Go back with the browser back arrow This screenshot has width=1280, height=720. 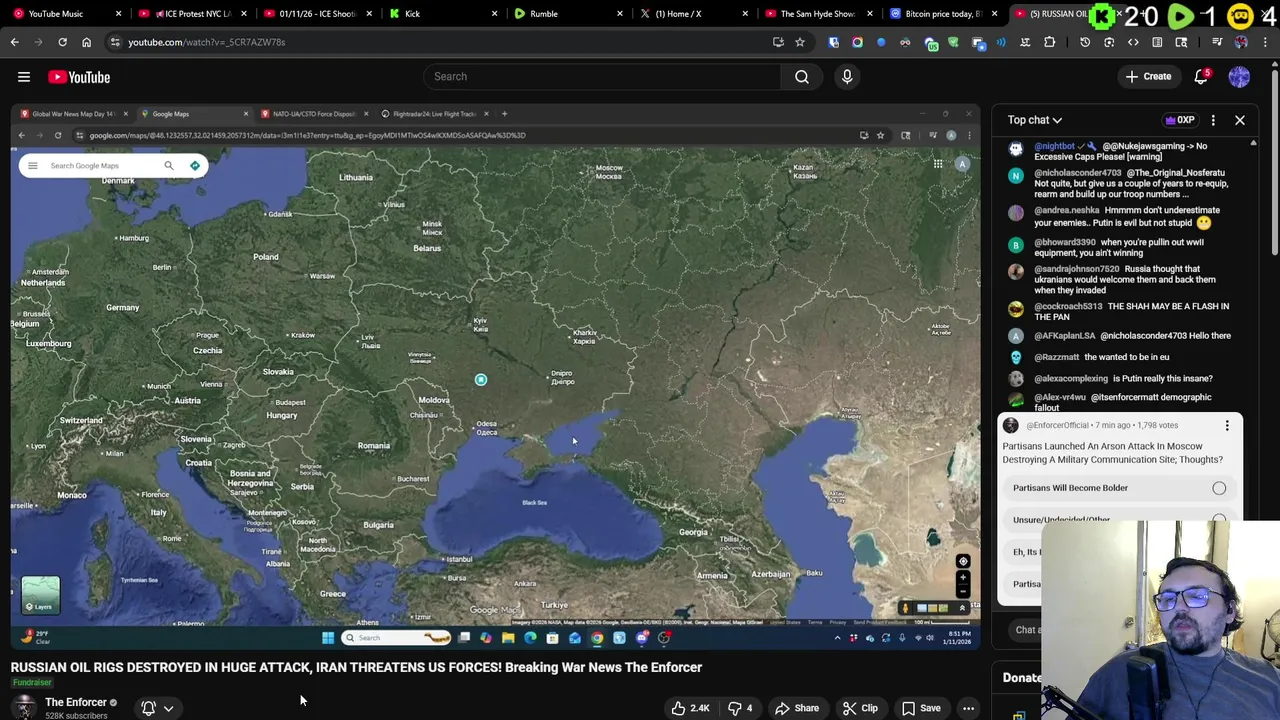[x=15, y=42]
